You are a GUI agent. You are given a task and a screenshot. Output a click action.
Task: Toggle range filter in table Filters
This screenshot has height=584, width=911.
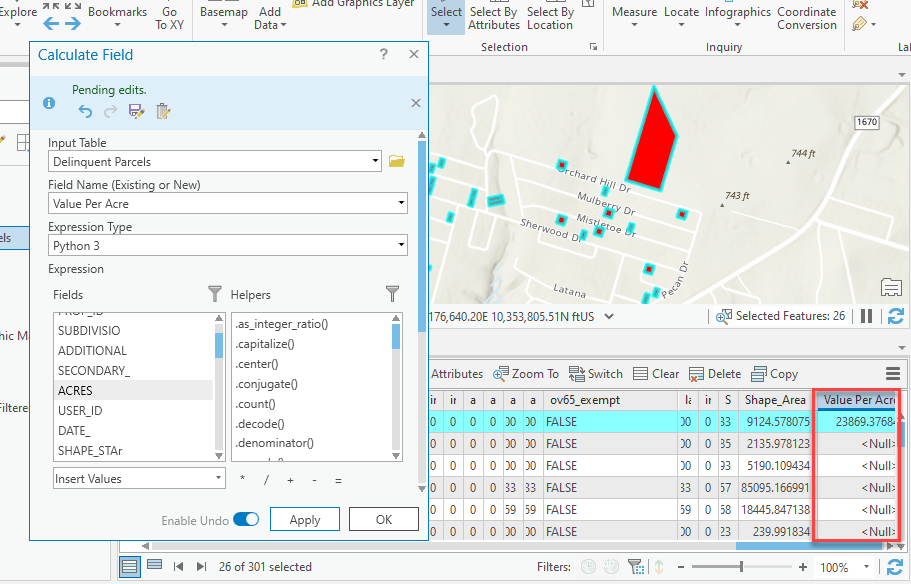(x=611, y=567)
